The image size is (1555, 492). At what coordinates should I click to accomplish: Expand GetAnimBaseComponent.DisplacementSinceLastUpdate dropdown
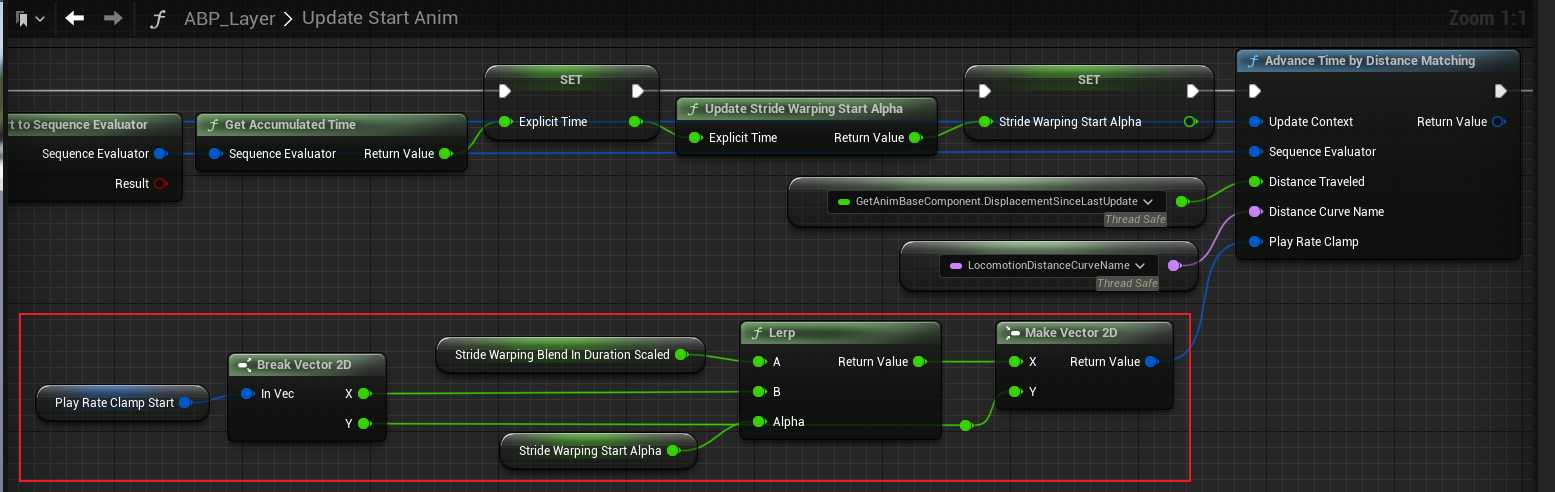(1148, 202)
